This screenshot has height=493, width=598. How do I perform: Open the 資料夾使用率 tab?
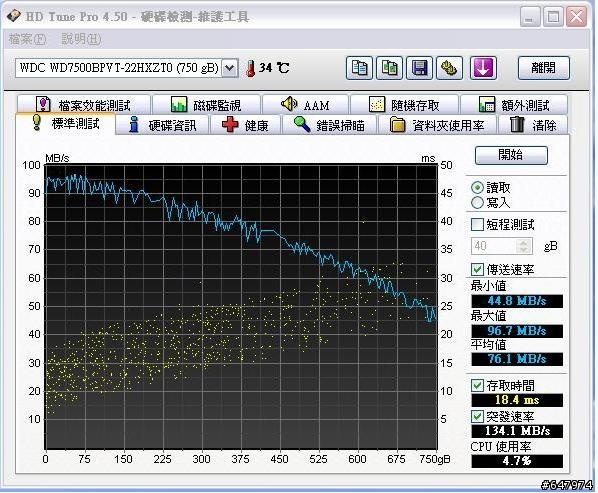coord(437,125)
